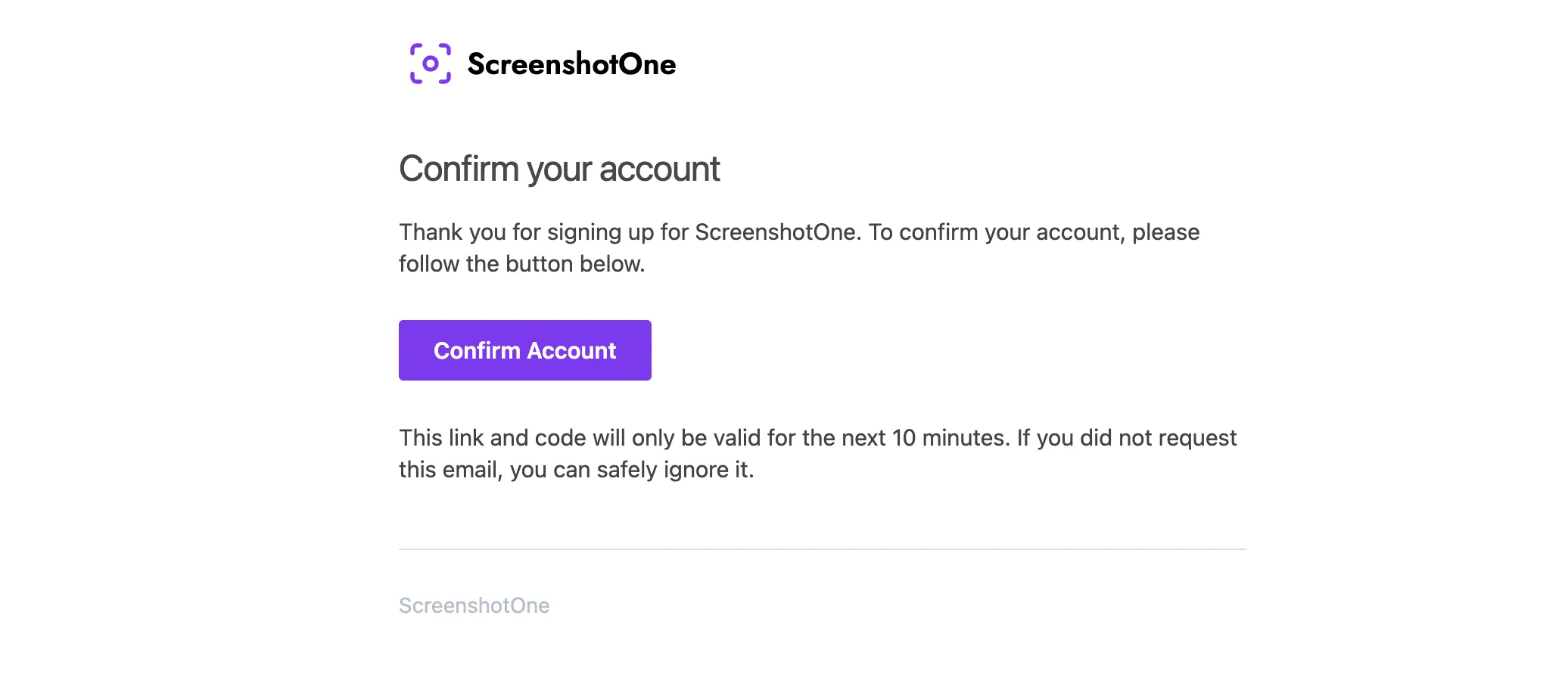Click the small circle inside the logo icon
Viewport: 1568px width, 693px height.
pyautogui.click(x=431, y=64)
